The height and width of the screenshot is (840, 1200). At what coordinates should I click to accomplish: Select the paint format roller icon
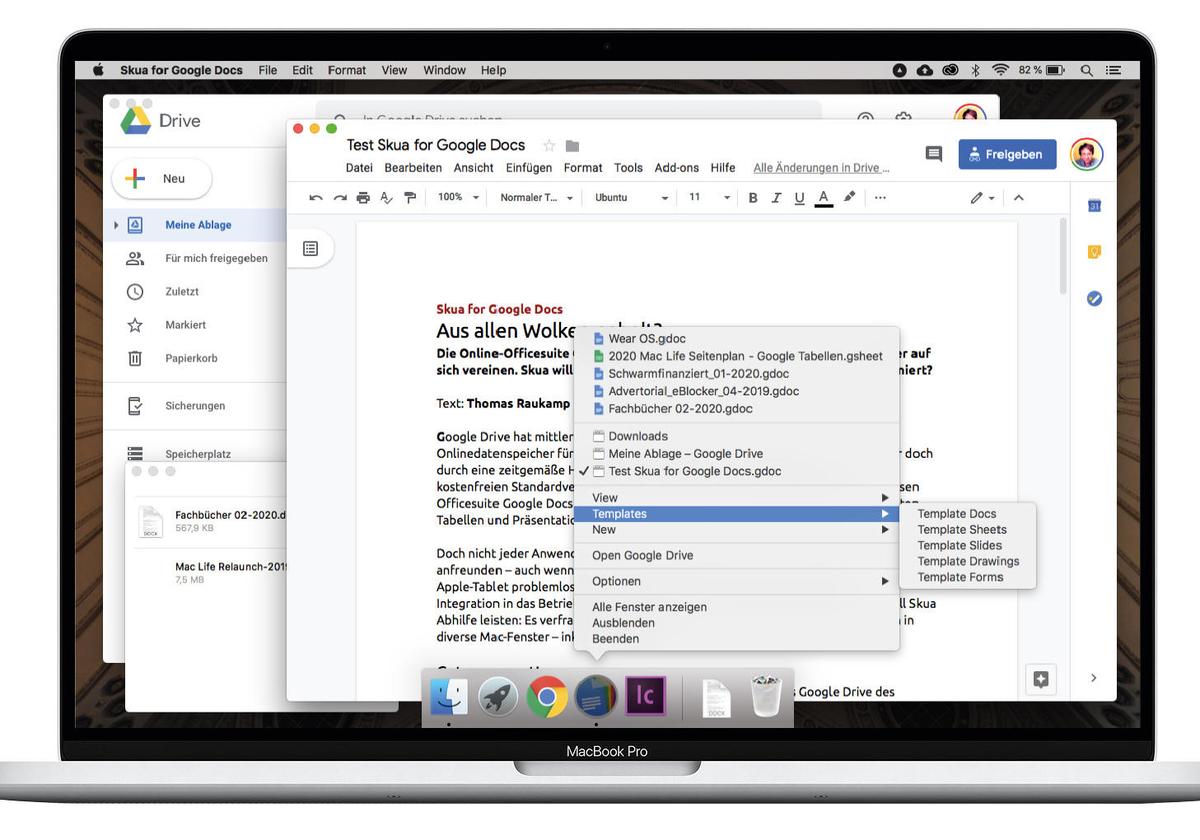[x=410, y=198]
